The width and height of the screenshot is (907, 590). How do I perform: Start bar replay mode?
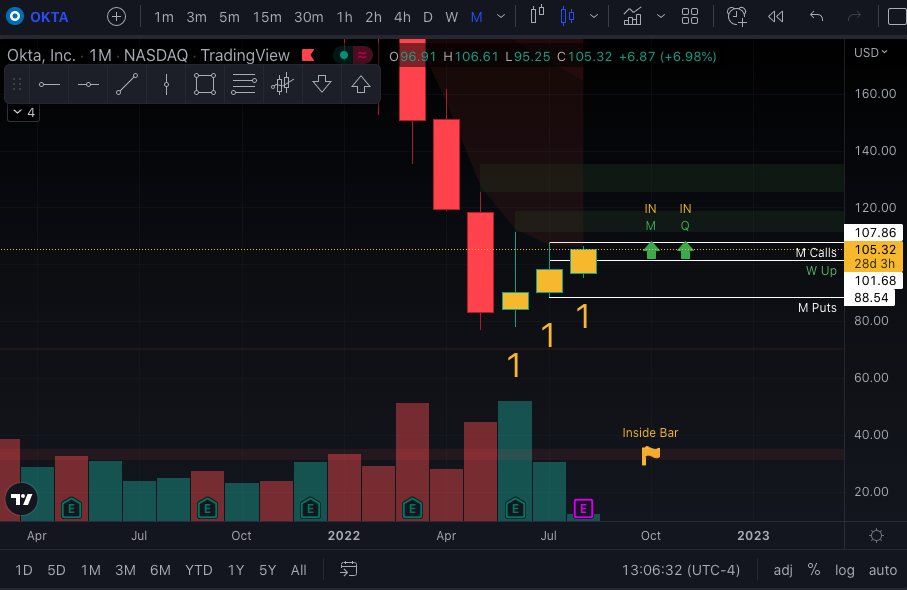(x=776, y=16)
